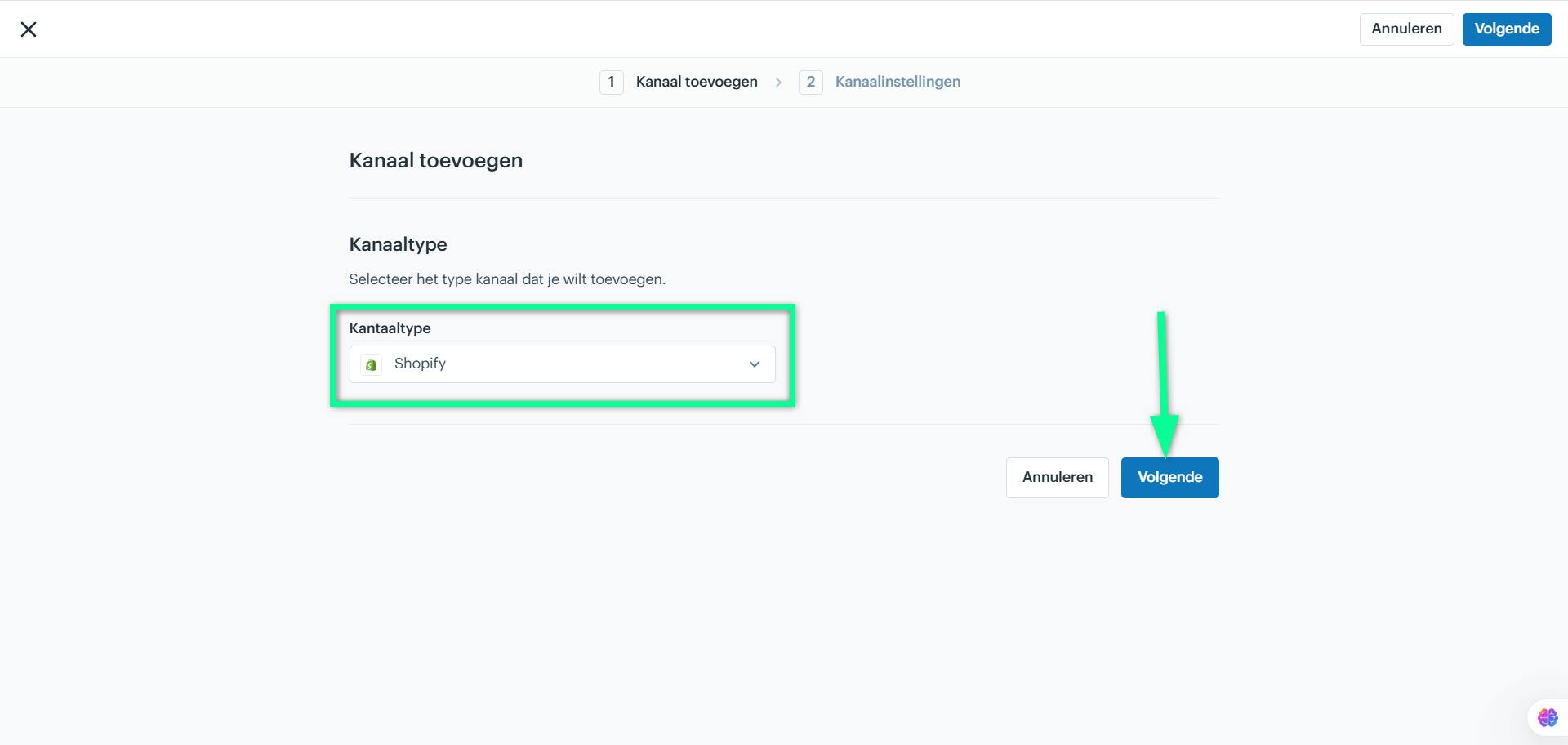Click the Kanaaltype section heading
Image resolution: width=1568 pixels, height=745 pixels.
coord(398,244)
